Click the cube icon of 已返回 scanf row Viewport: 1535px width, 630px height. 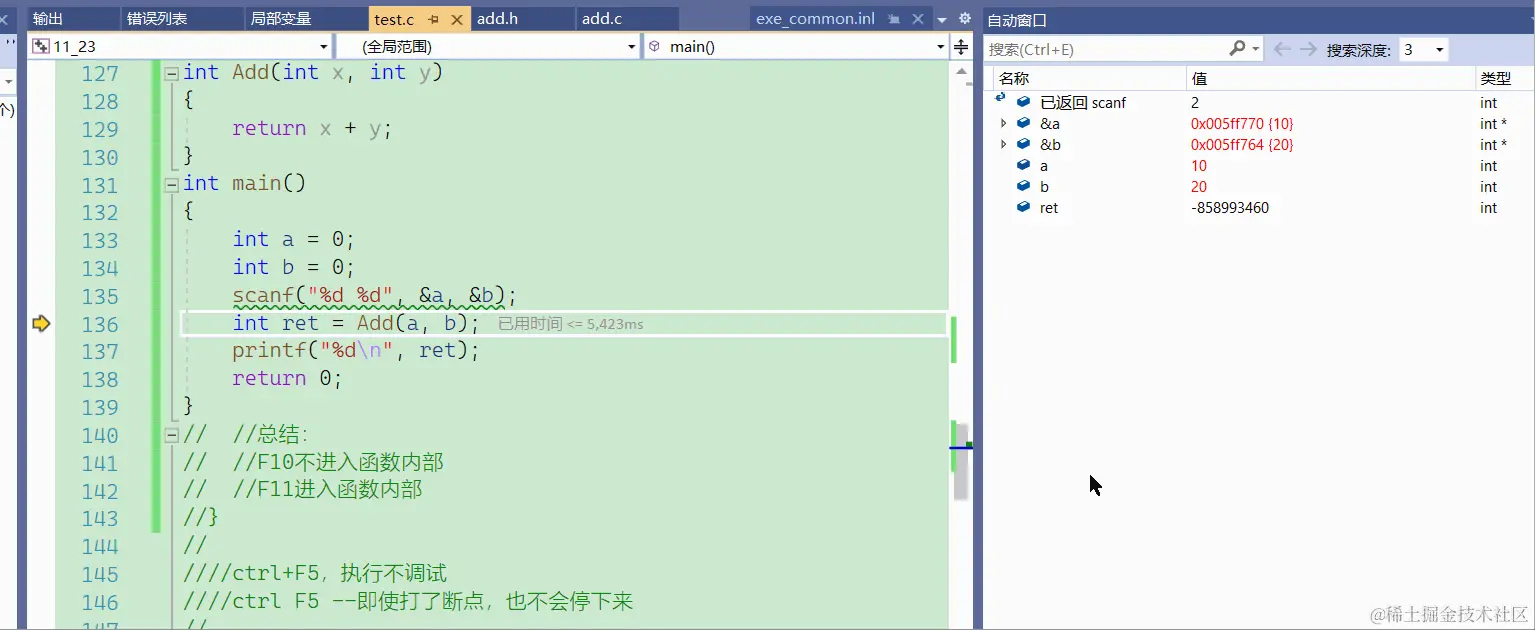click(1023, 102)
